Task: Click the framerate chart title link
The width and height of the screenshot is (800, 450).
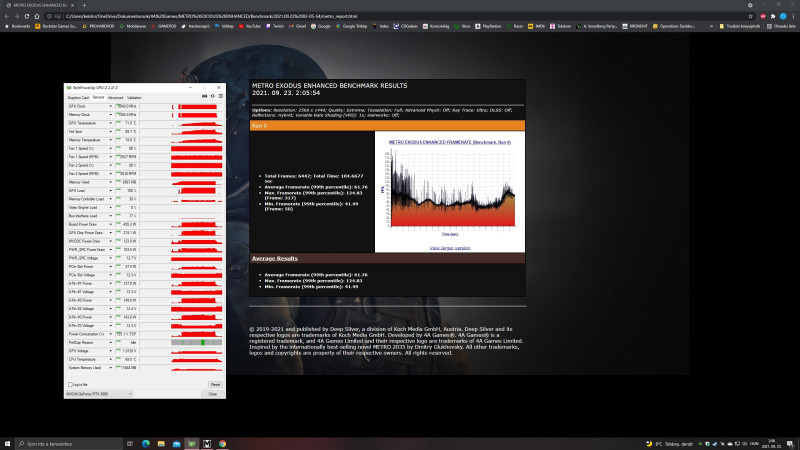Action: pos(449,142)
